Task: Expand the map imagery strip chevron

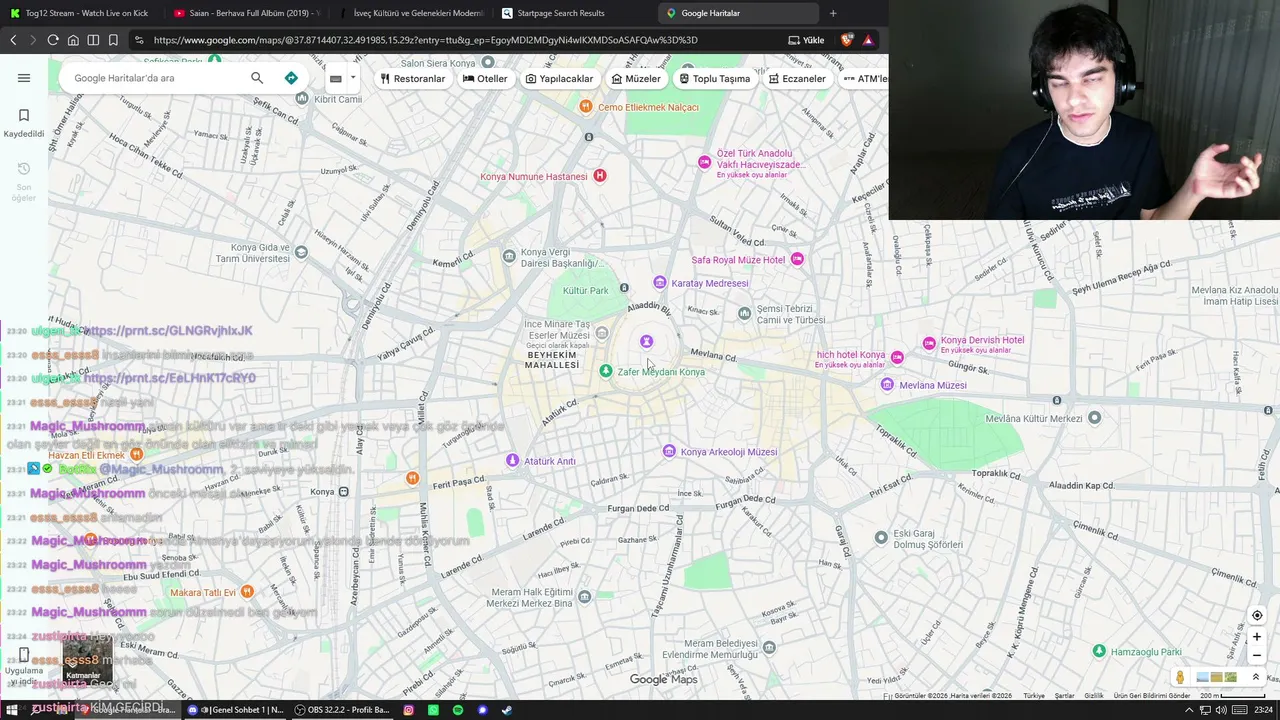Action: [x=1256, y=677]
